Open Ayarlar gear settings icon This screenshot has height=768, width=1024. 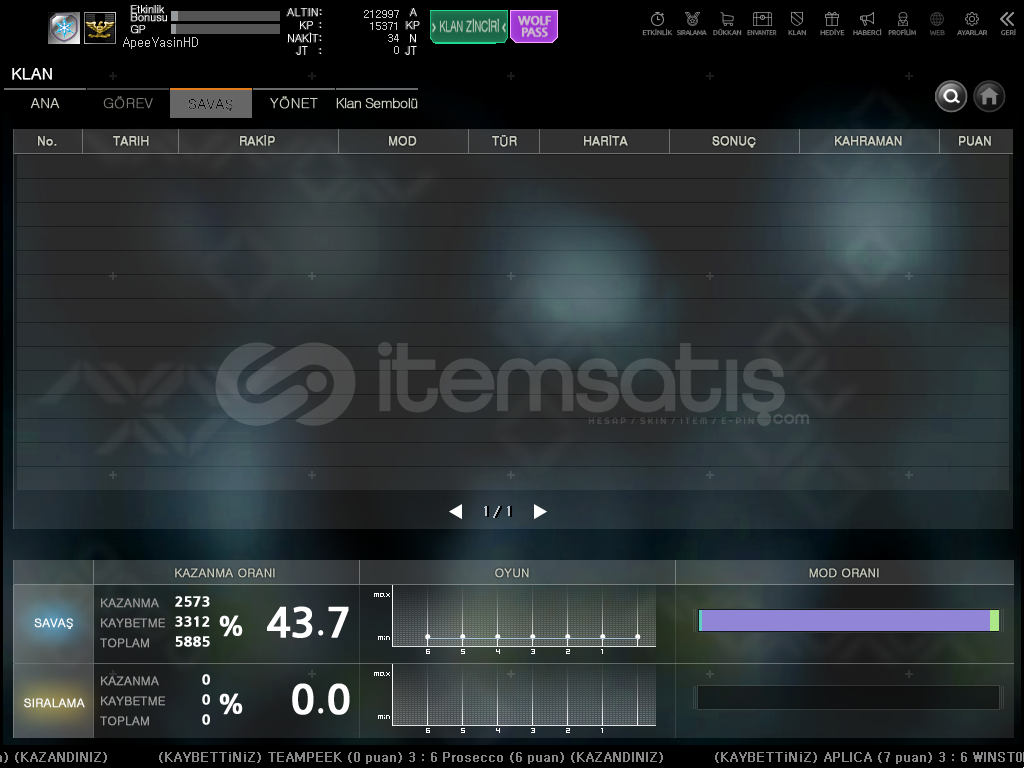point(971,20)
